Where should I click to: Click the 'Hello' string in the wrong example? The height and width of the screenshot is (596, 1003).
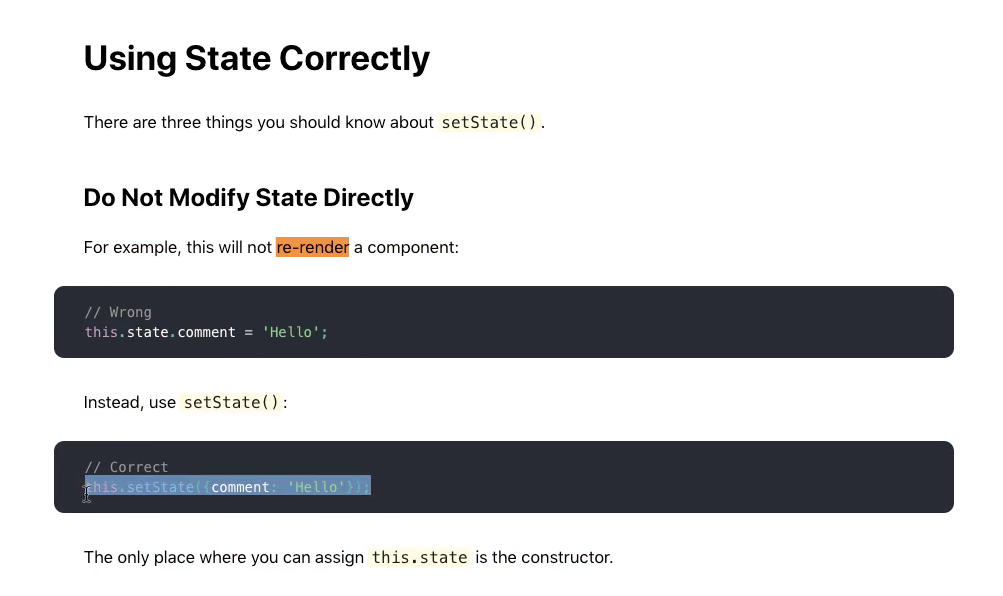click(290, 332)
